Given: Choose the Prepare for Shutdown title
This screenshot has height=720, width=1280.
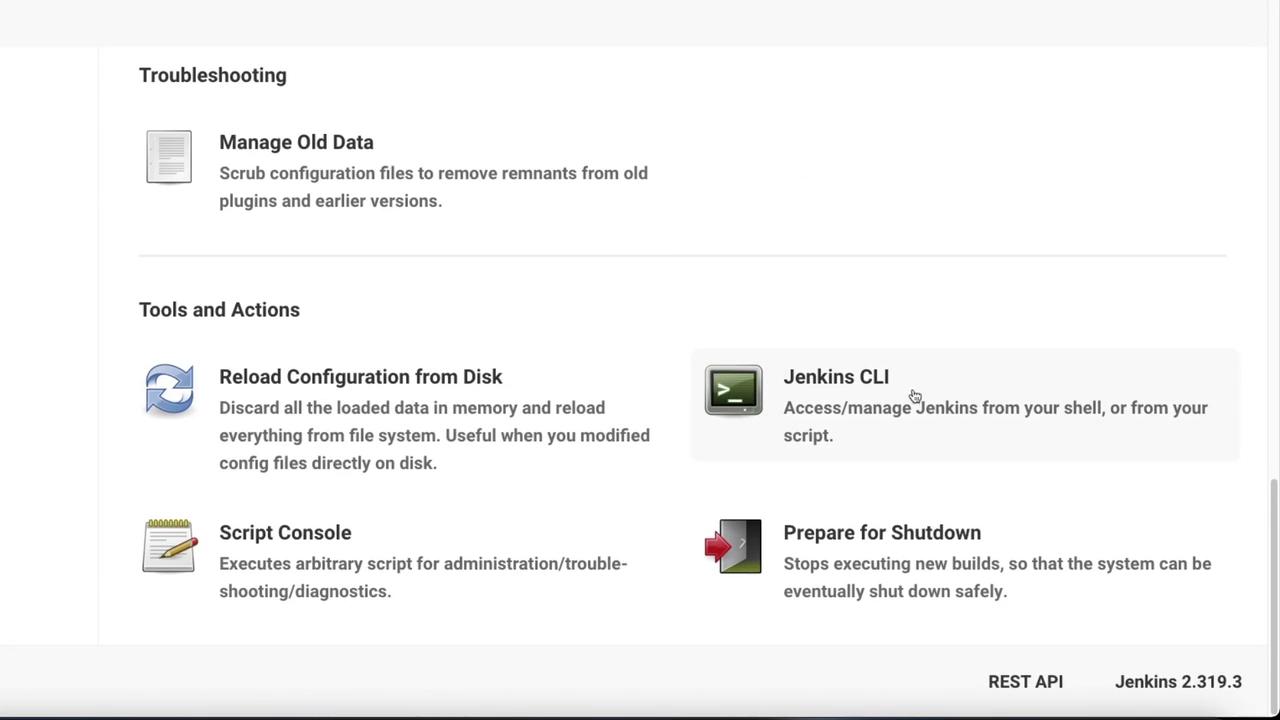Looking at the screenshot, I should coord(881,533).
